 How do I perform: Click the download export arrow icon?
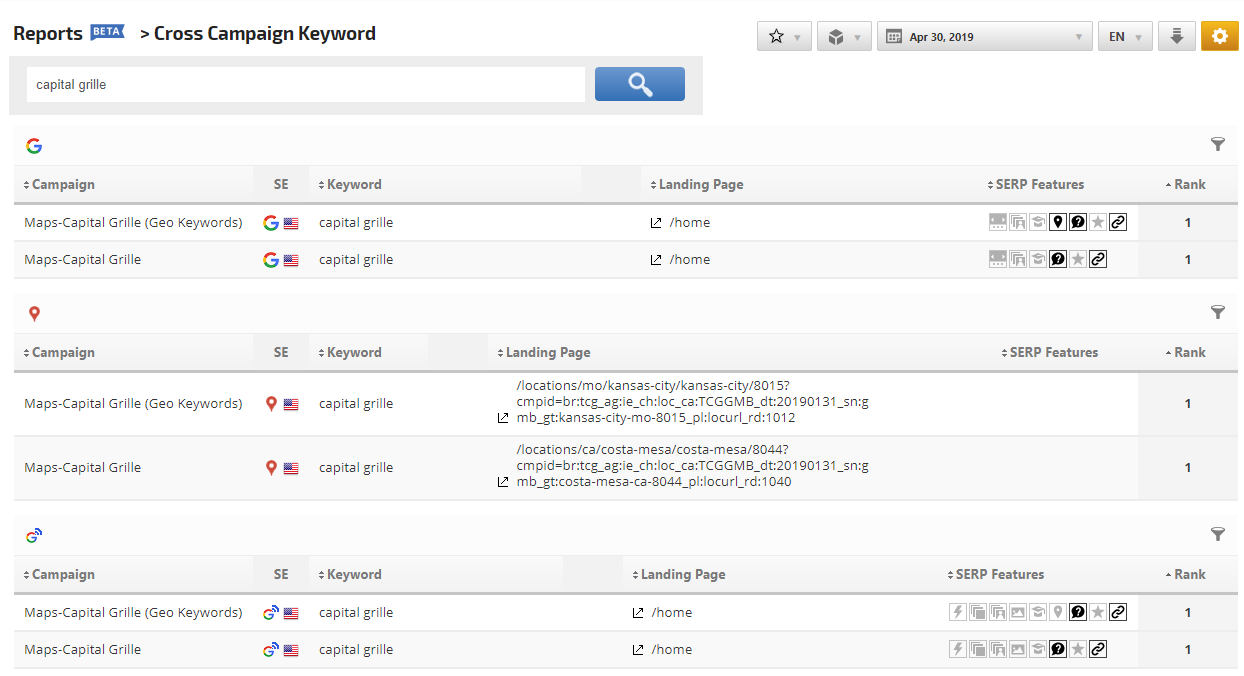pyautogui.click(x=1177, y=37)
